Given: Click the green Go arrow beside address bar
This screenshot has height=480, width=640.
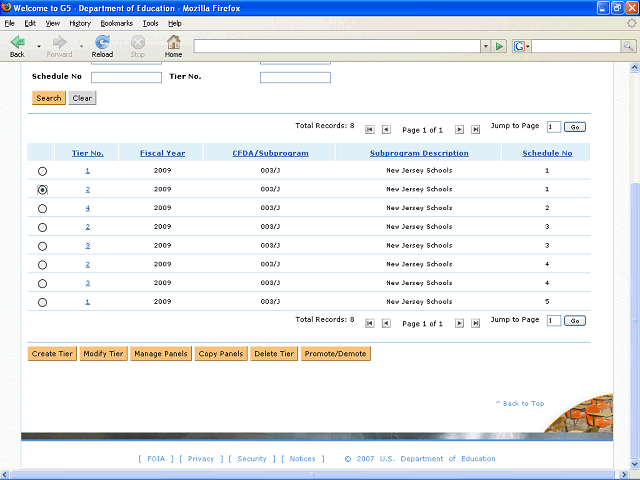Looking at the screenshot, I should pos(499,46).
